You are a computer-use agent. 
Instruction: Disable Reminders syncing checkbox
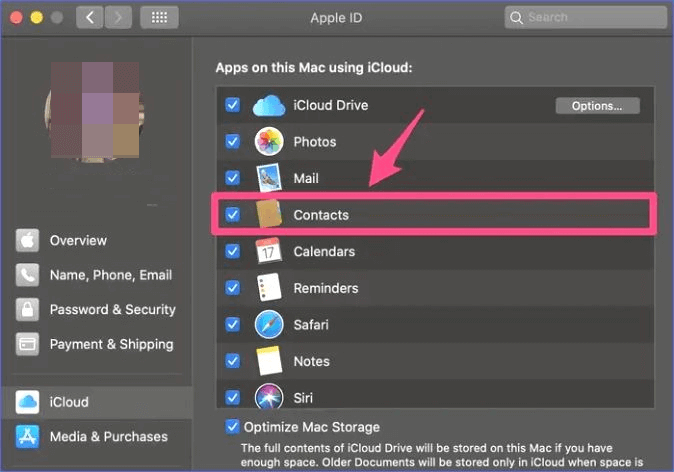pos(233,288)
